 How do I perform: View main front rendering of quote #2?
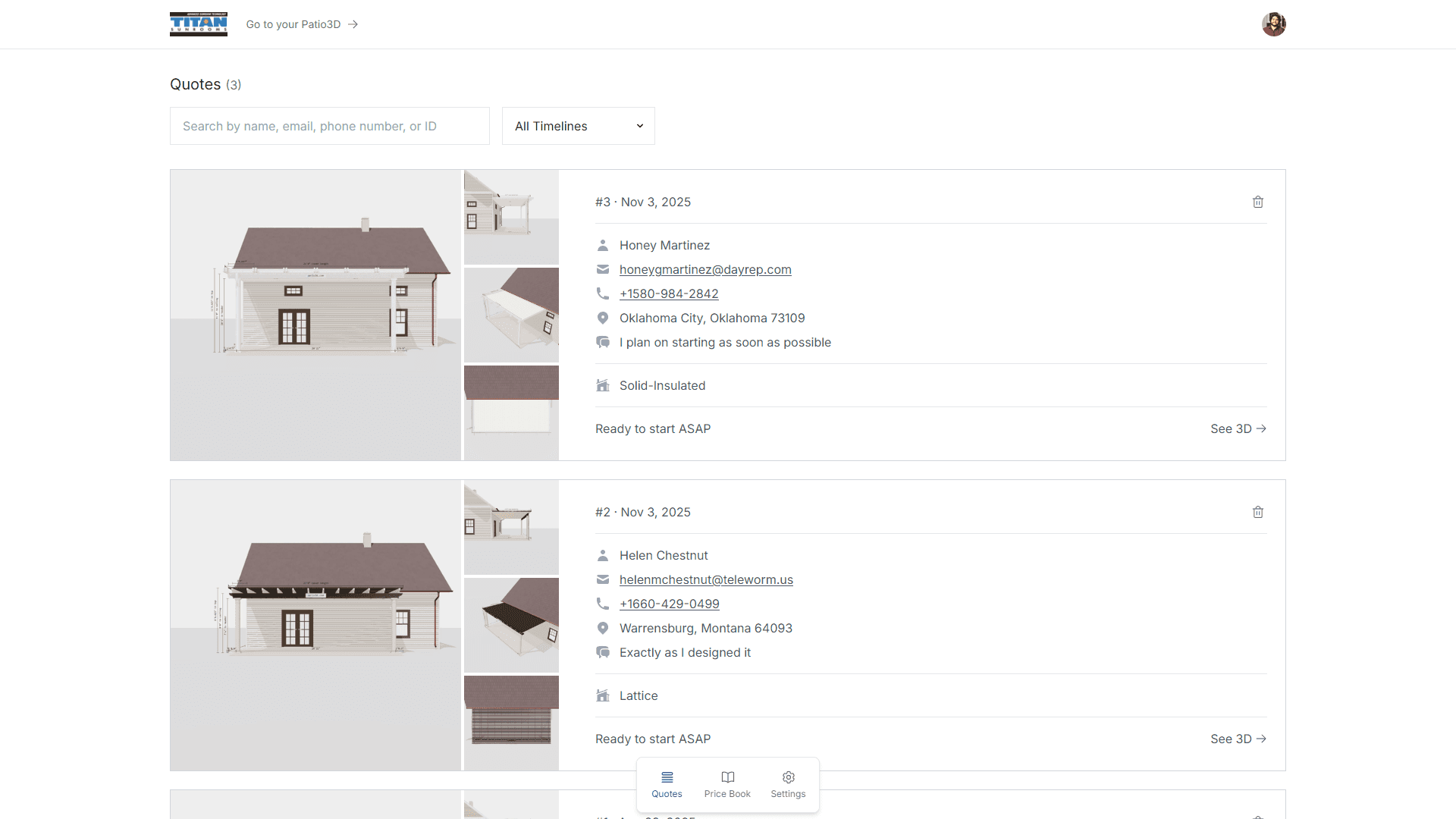coord(315,625)
